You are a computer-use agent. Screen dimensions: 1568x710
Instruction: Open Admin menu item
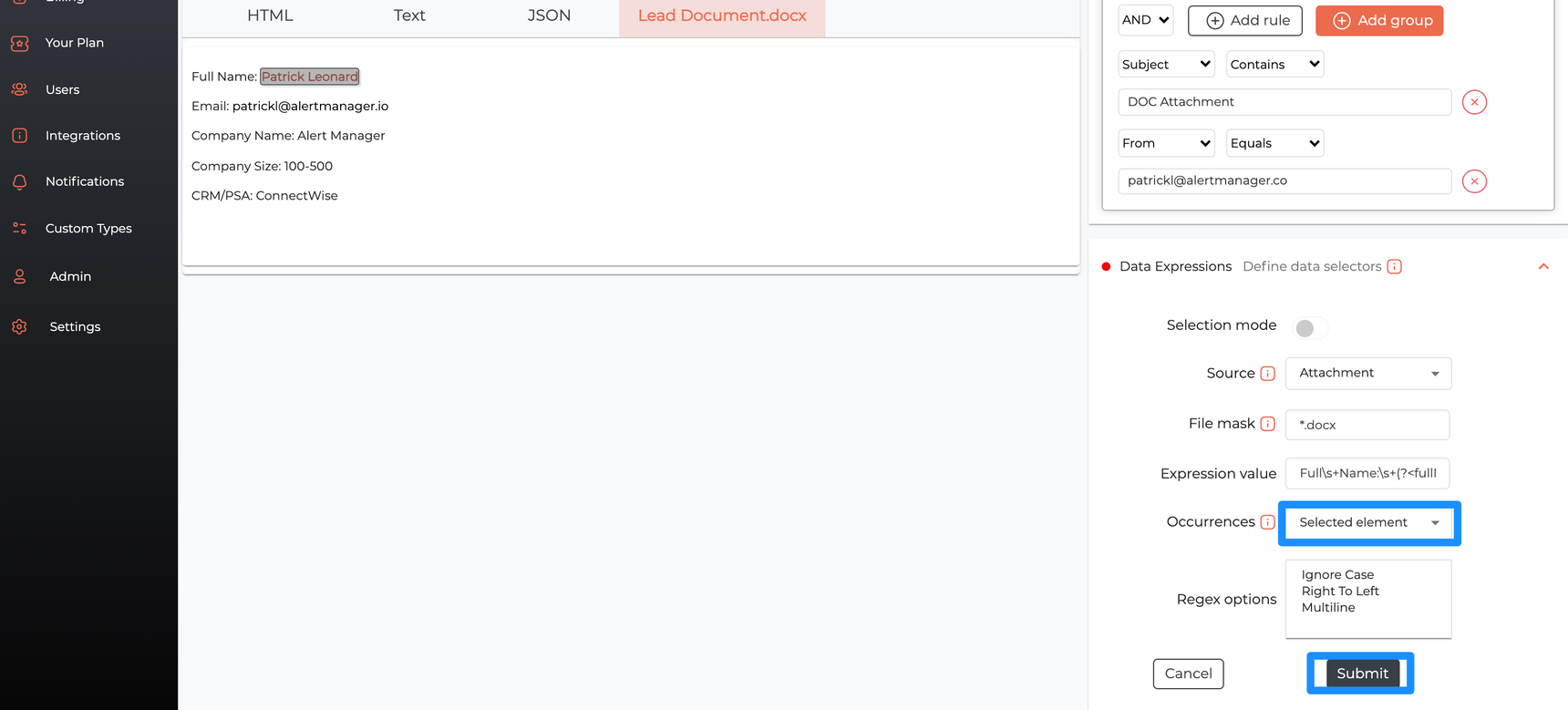tap(70, 276)
